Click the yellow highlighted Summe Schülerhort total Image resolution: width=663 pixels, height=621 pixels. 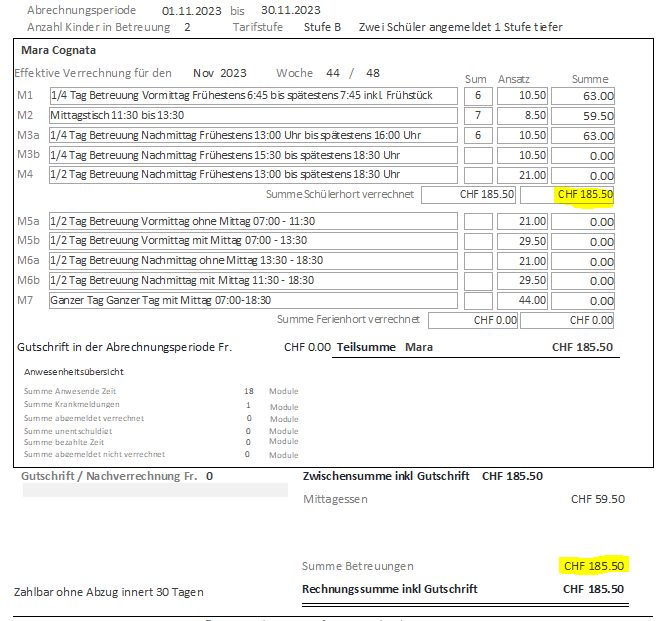coord(585,195)
